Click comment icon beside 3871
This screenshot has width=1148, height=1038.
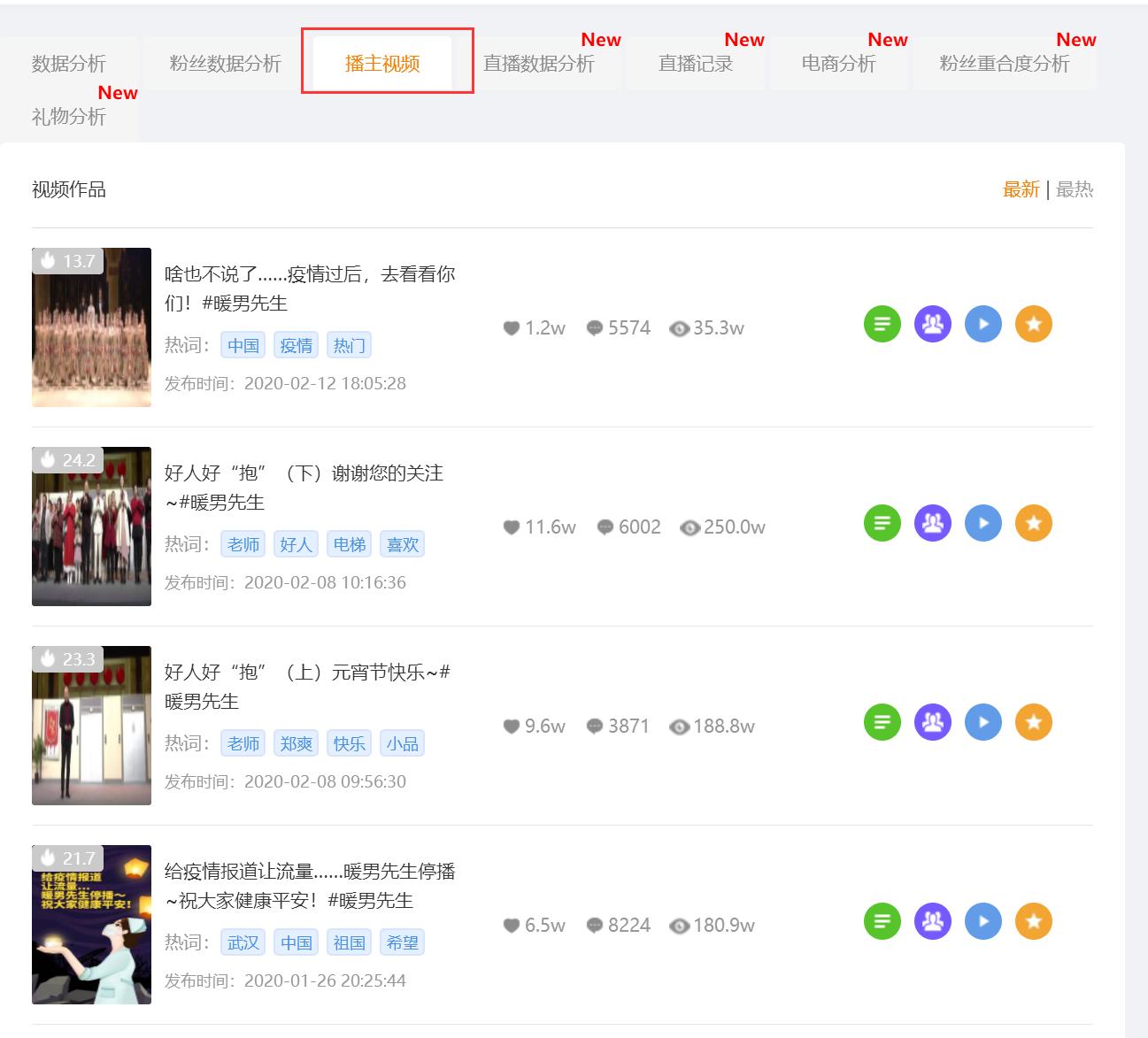pos(595,727)
